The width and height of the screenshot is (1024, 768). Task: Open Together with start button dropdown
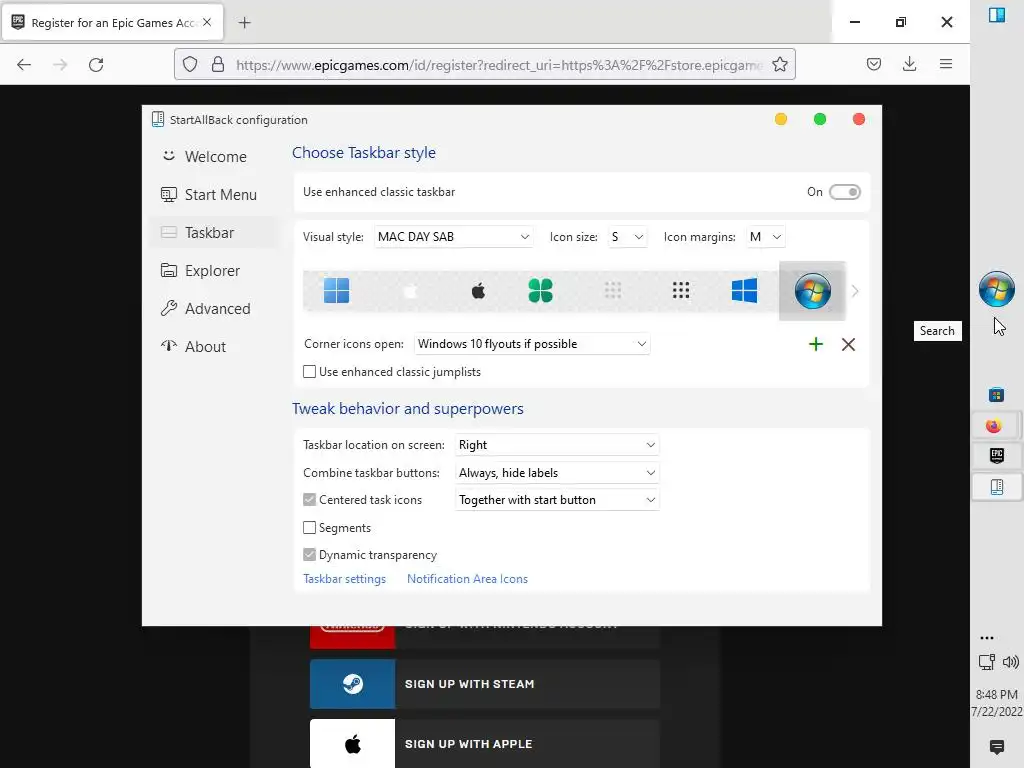click(557, 500)
